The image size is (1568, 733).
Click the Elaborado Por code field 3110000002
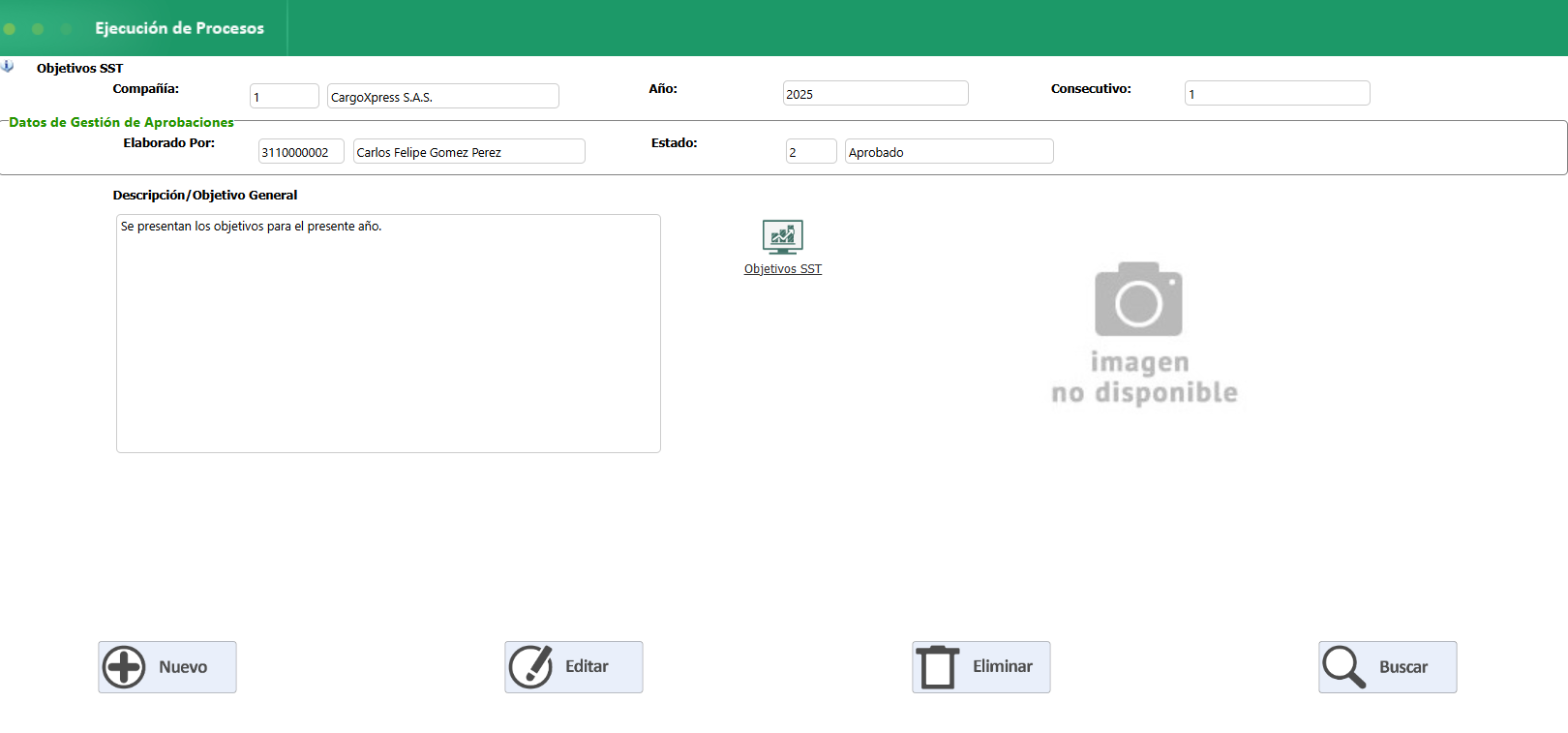[301, 151]
